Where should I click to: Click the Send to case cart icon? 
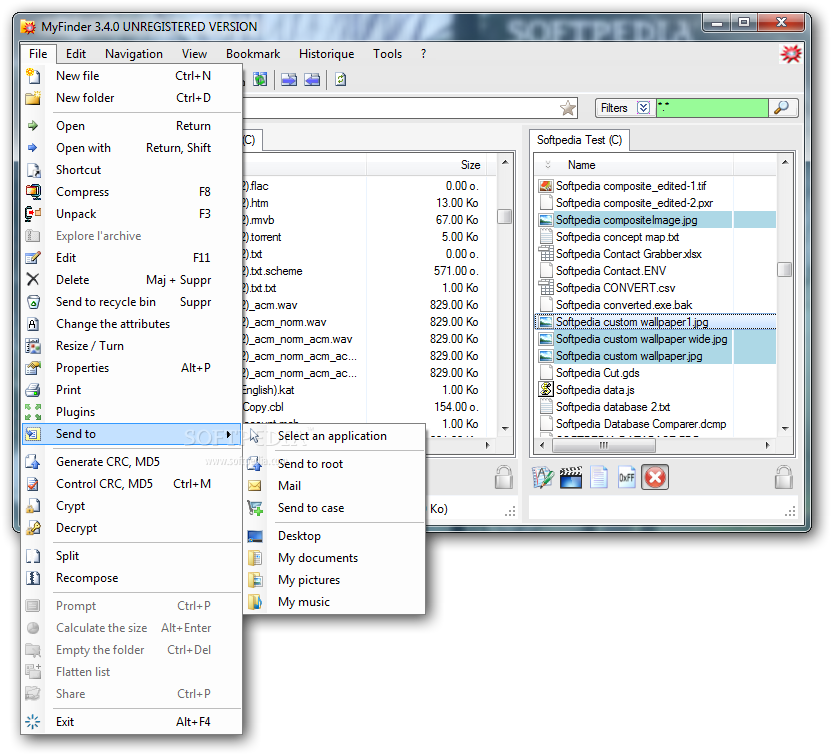coord(255,508)
